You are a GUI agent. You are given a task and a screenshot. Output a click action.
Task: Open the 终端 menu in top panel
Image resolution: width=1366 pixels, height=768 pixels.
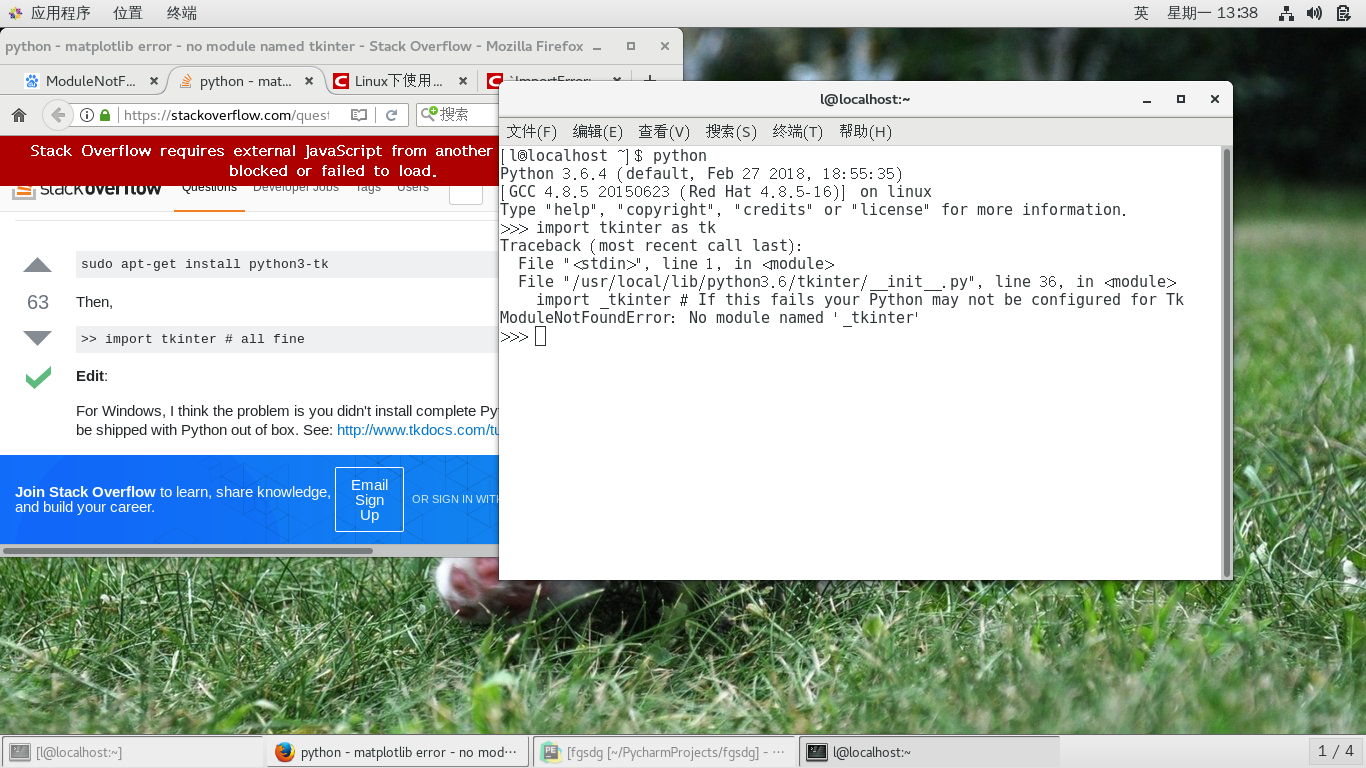tap(181, 13)
